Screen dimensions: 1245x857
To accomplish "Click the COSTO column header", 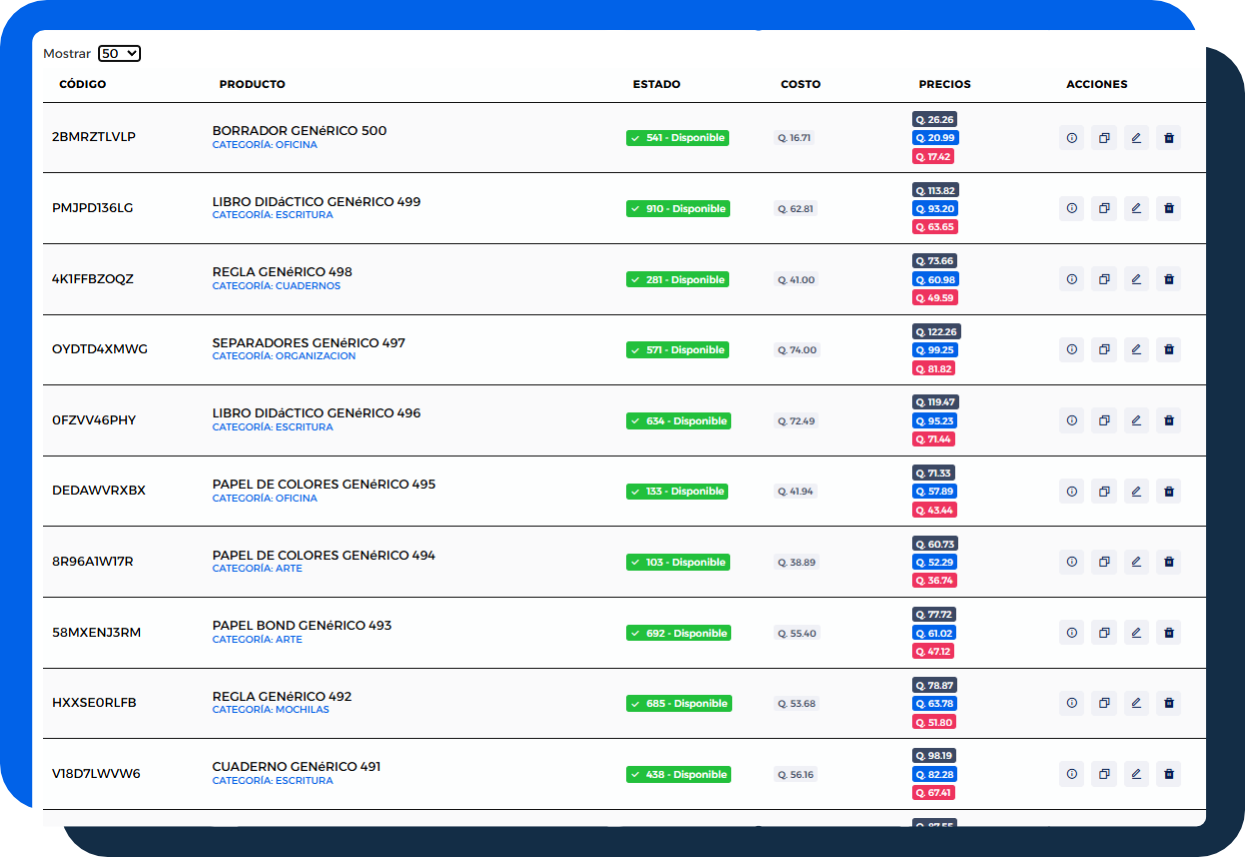I will click(801, 84).
